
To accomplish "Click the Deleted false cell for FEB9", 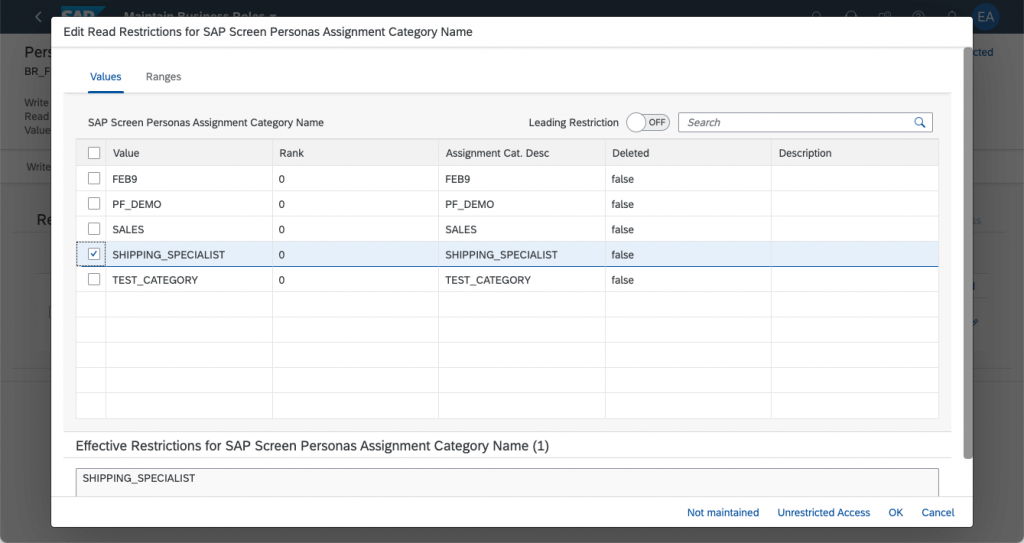I will pos(688,178).
